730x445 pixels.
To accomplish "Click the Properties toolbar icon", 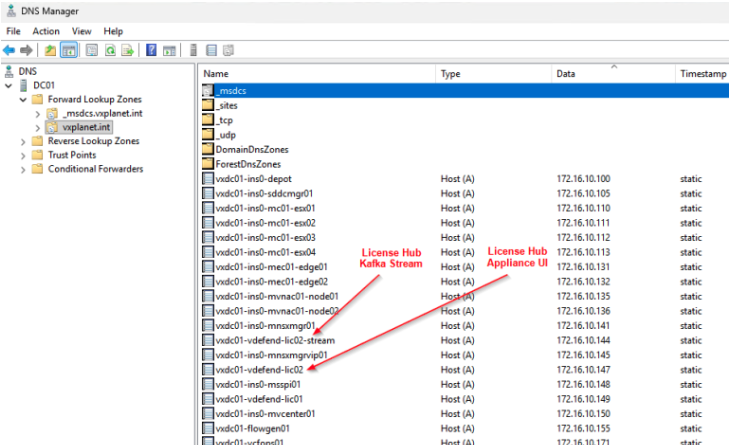I will tap(92, 50).
